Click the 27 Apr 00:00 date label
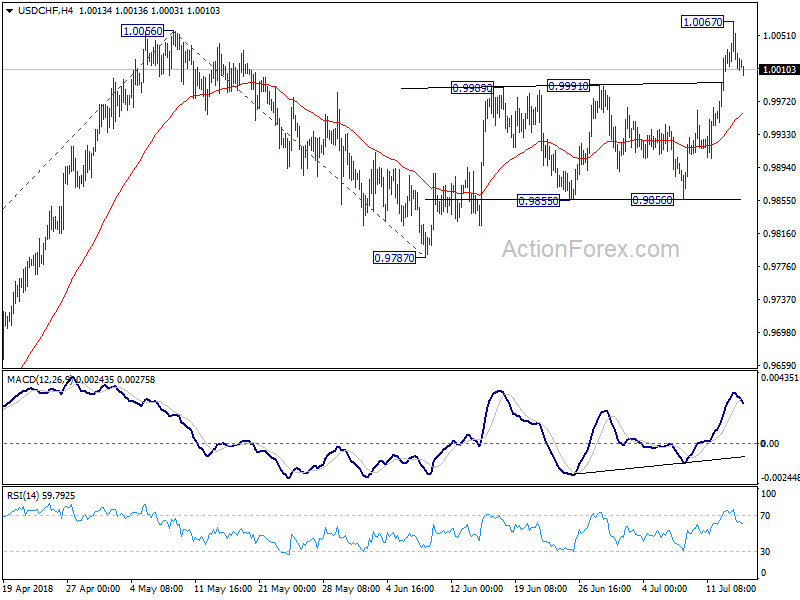Viewport: 800px width, 600px height. tap(92, 589)
